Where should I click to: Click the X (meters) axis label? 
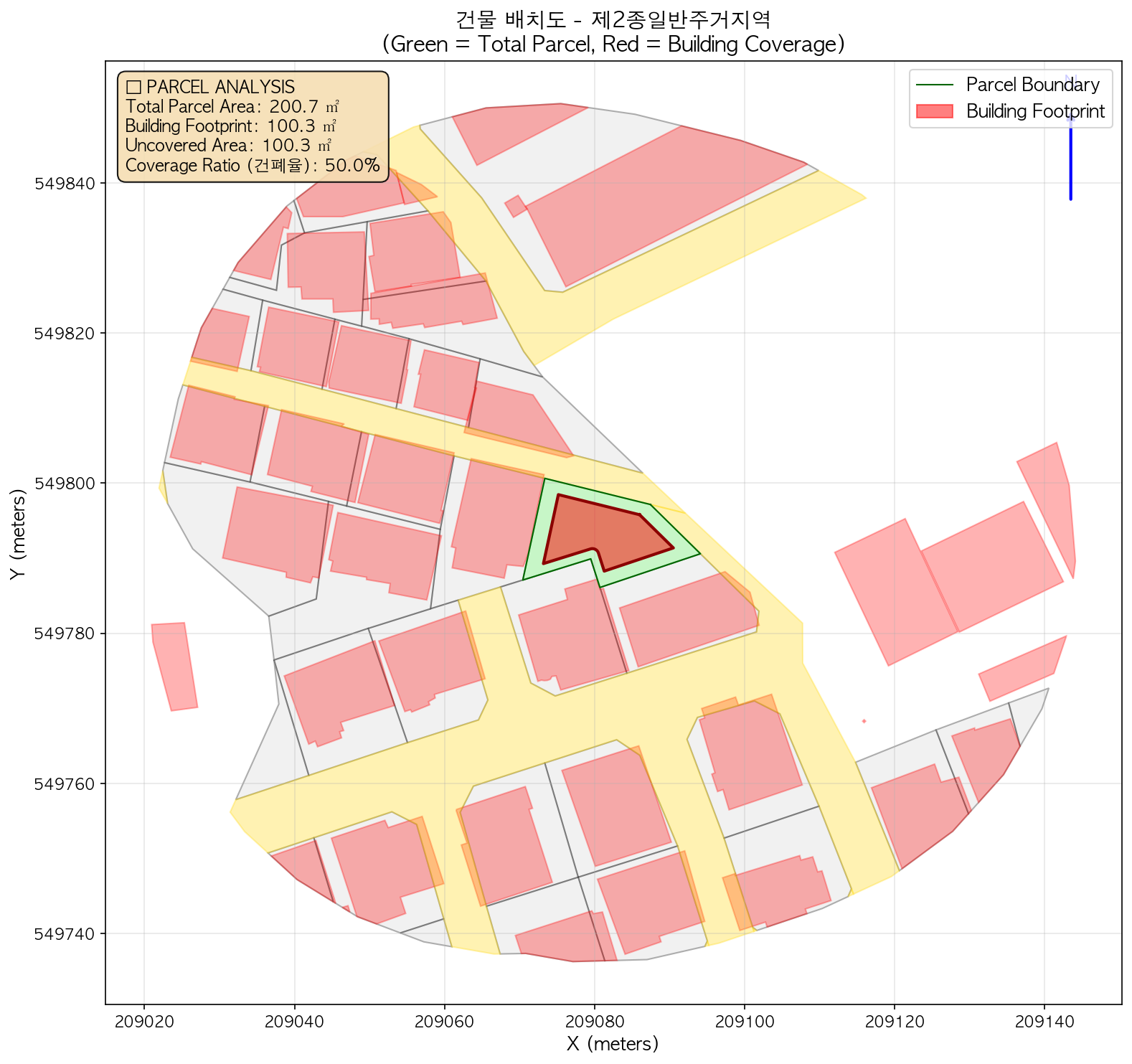coord(613,1044)
